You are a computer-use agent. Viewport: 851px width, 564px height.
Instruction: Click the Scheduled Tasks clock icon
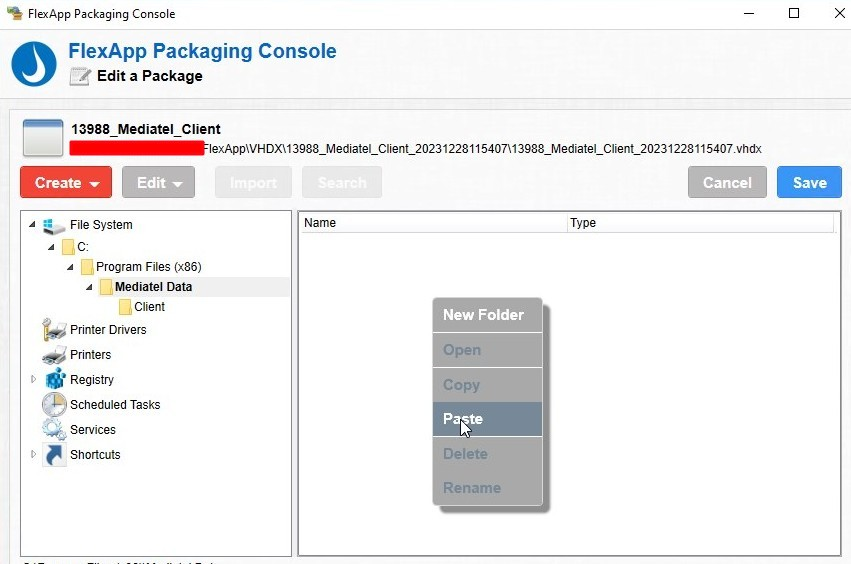point(54,404)
